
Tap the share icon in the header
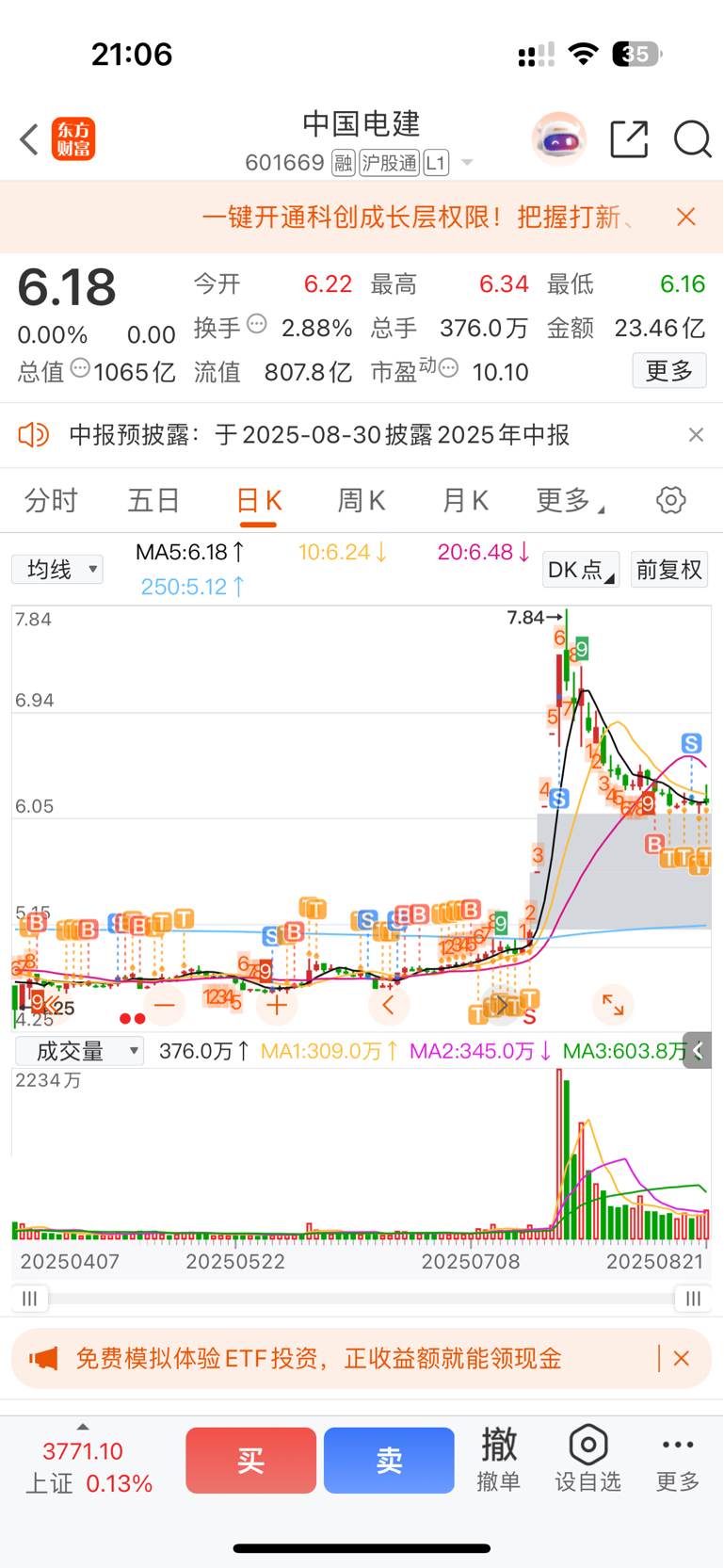[x=629, y=139]
